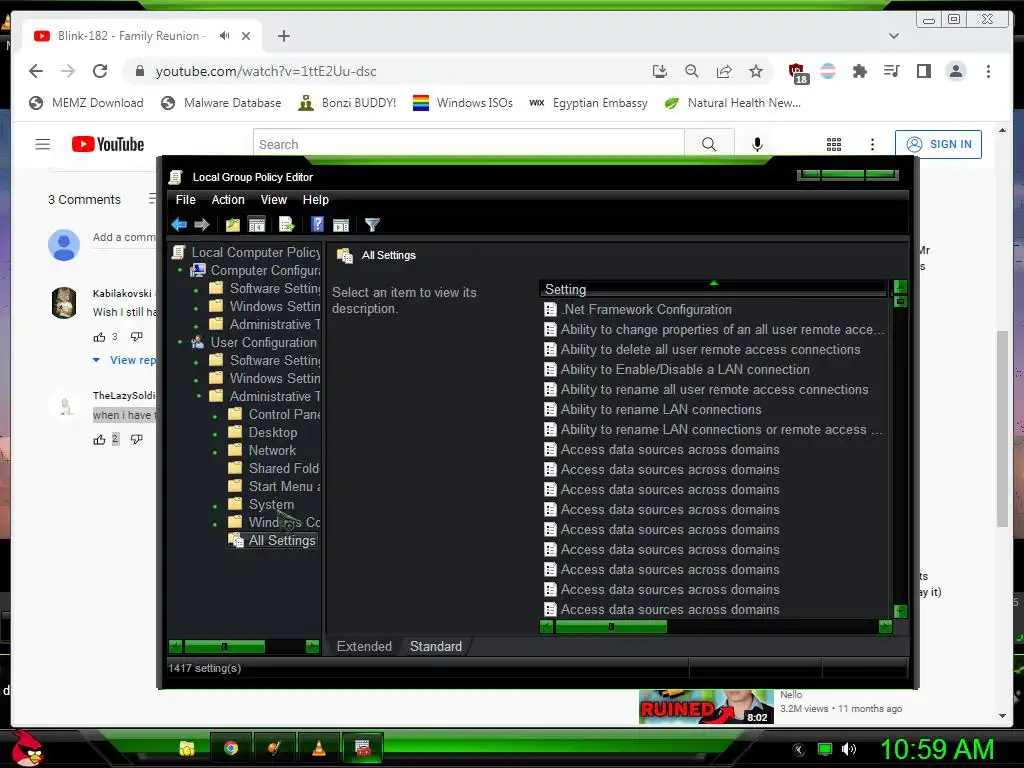Open Chrome's side panel icon
The image size is (1024, 768).
pyautogui.click(x=923, y=71)
